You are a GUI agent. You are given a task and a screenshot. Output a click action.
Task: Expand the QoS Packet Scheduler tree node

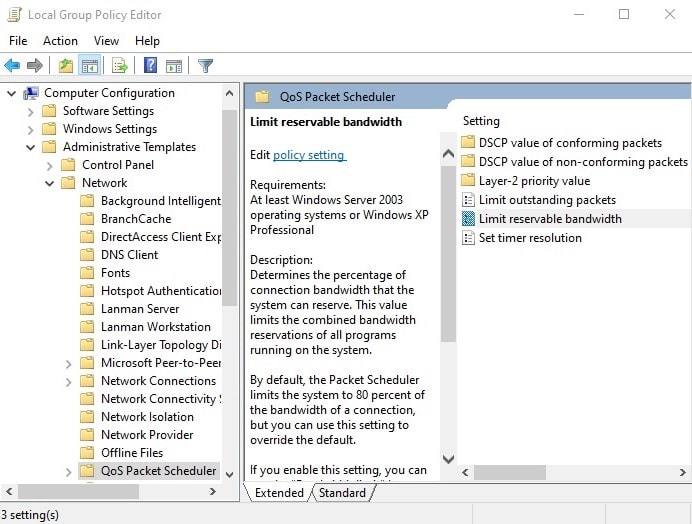tap(68, 472)
